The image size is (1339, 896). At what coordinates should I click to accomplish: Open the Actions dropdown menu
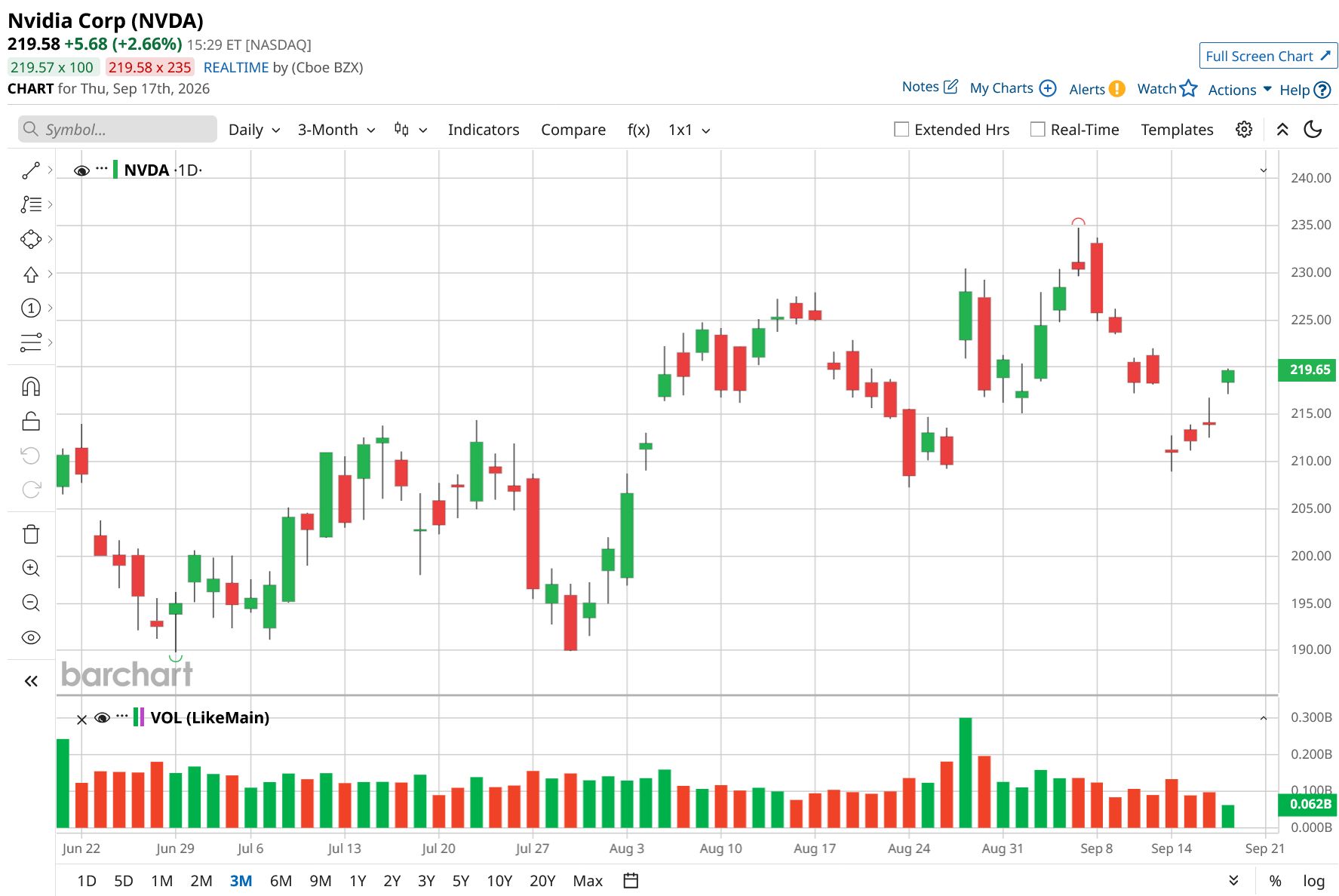[x=1240, y=90]
